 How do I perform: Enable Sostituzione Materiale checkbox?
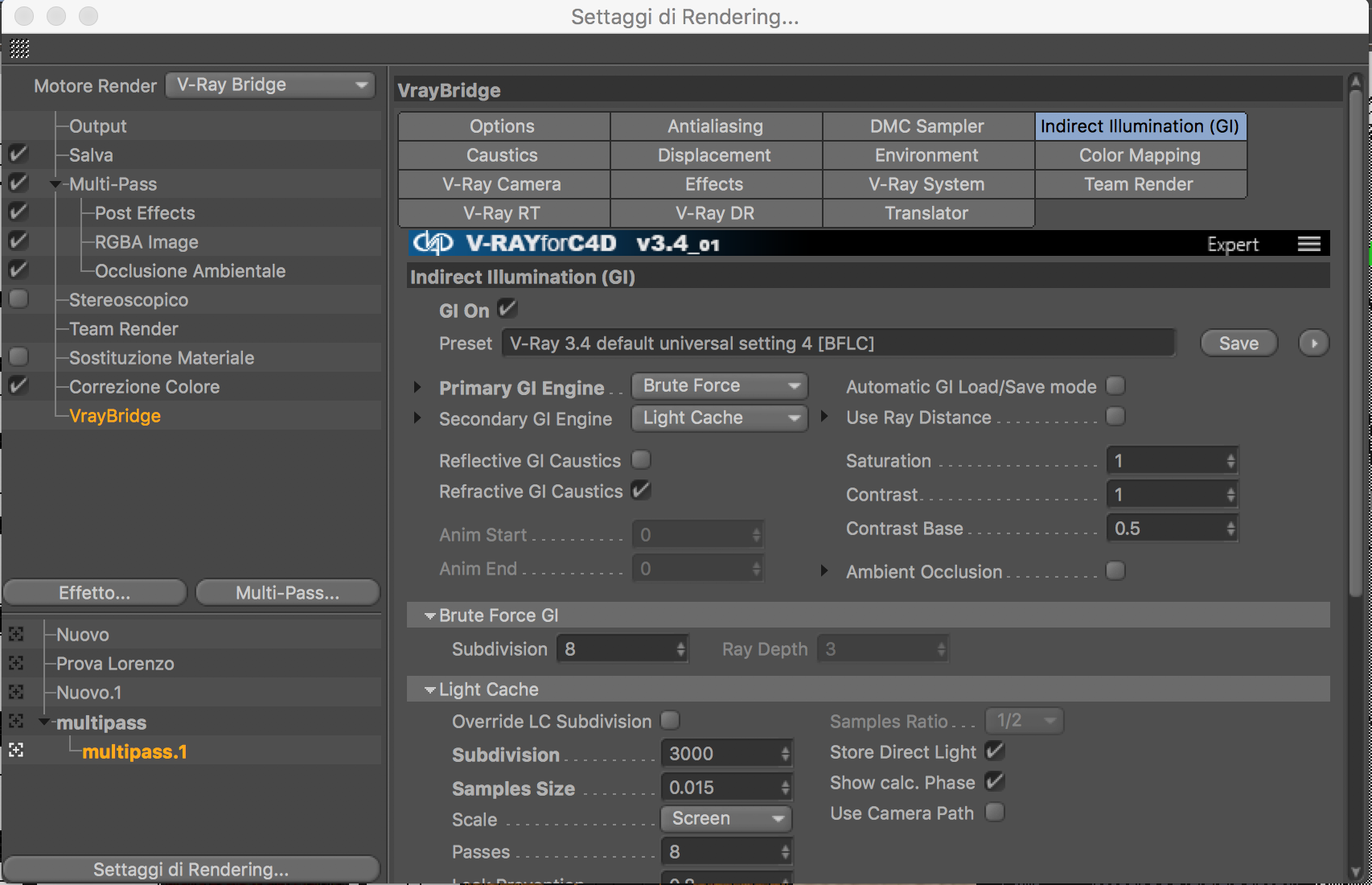18,356
